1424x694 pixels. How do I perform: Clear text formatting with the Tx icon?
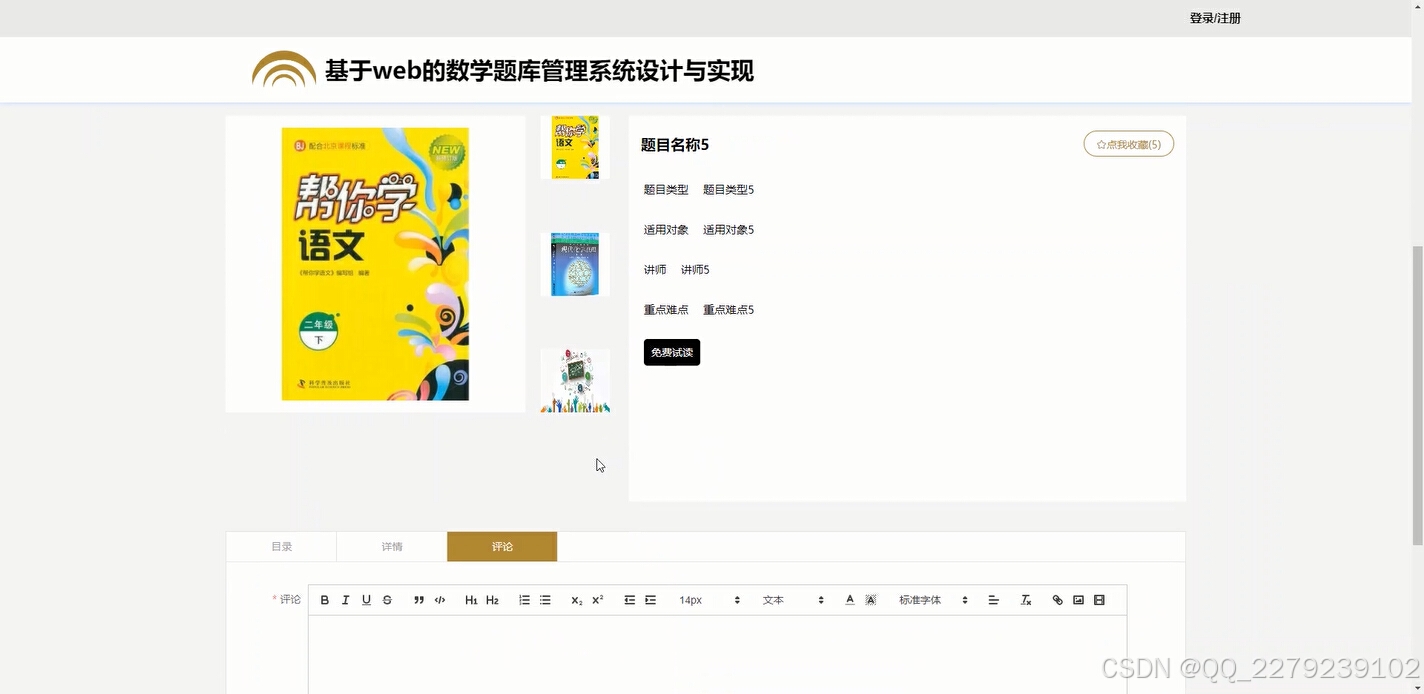point(1025,599)
